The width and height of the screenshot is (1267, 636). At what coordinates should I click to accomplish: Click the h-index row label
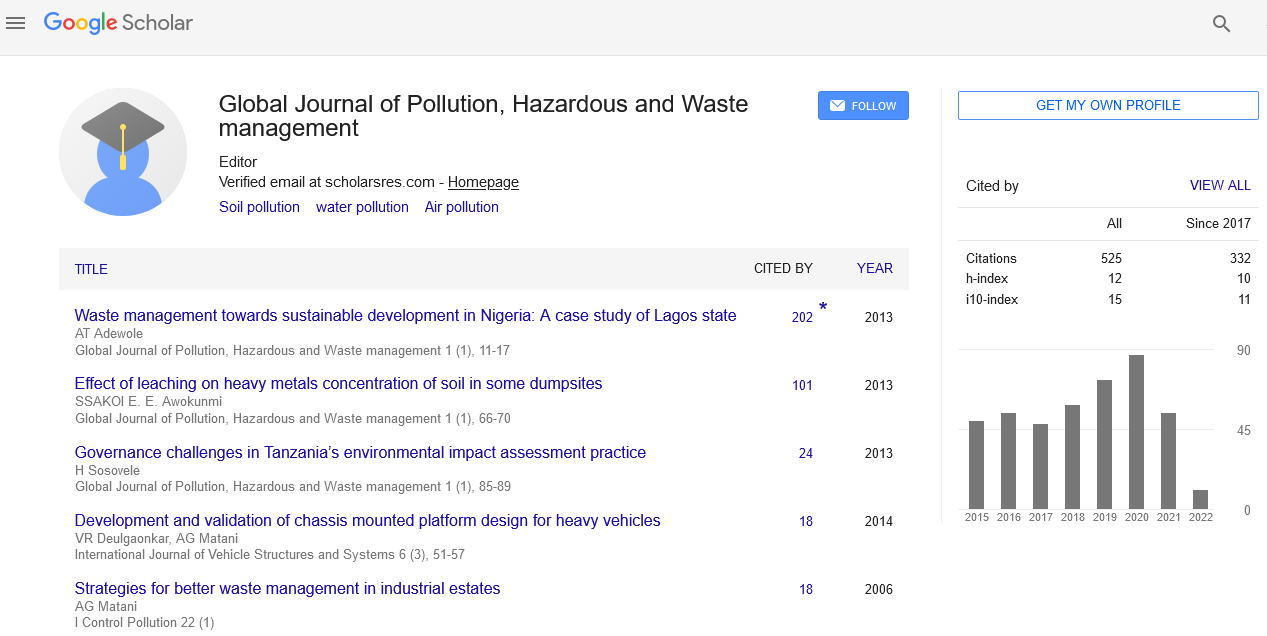pyautogui.click(x=987, y=279)
